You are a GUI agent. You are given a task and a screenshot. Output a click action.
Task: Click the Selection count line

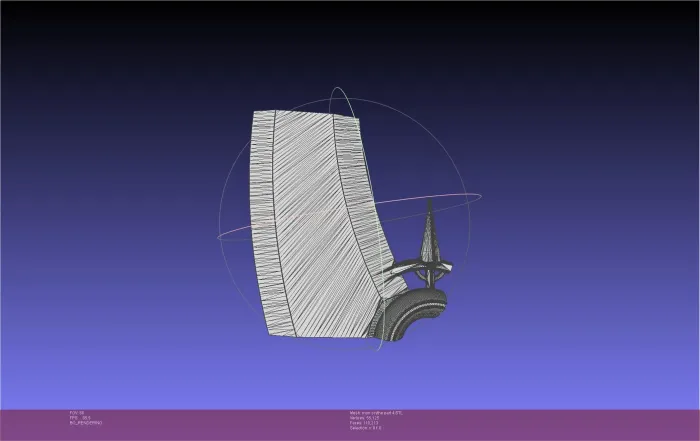pos(365,428)
